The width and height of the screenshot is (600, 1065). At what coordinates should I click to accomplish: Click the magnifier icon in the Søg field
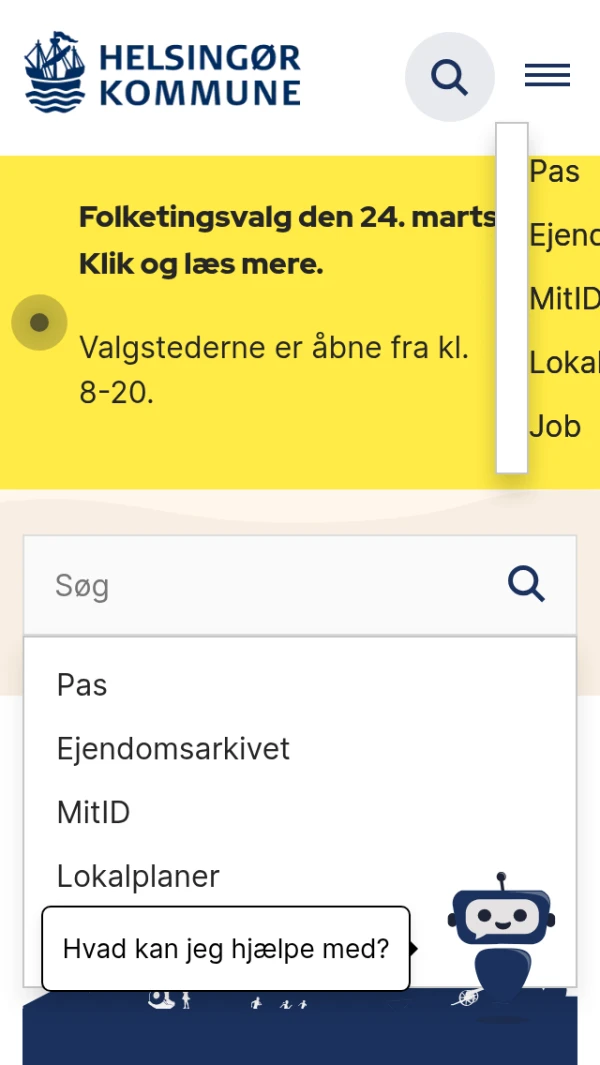(x=526, y=583)
